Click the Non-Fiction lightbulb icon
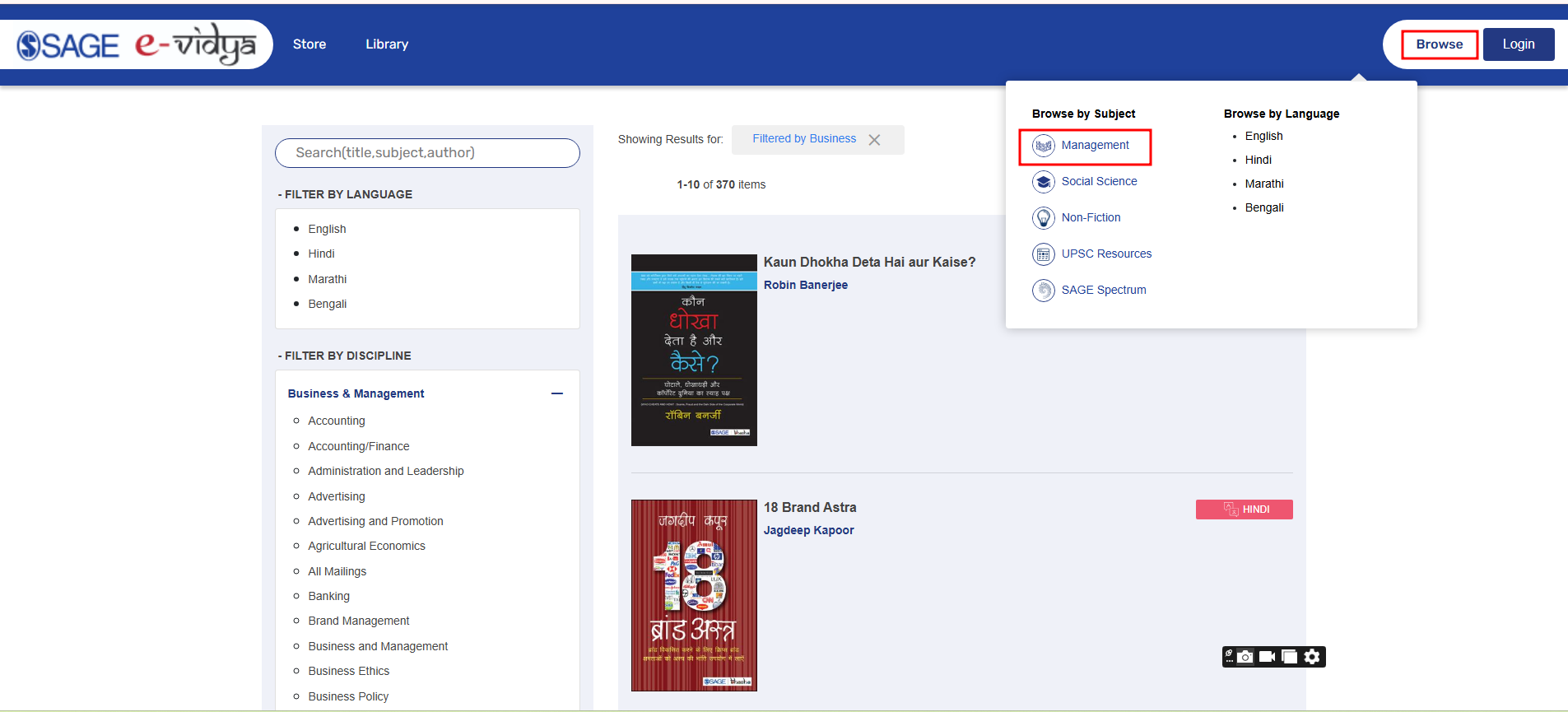Viewport: 1568px width, 712px height. pyautogui.click(x=1043, y=218)
